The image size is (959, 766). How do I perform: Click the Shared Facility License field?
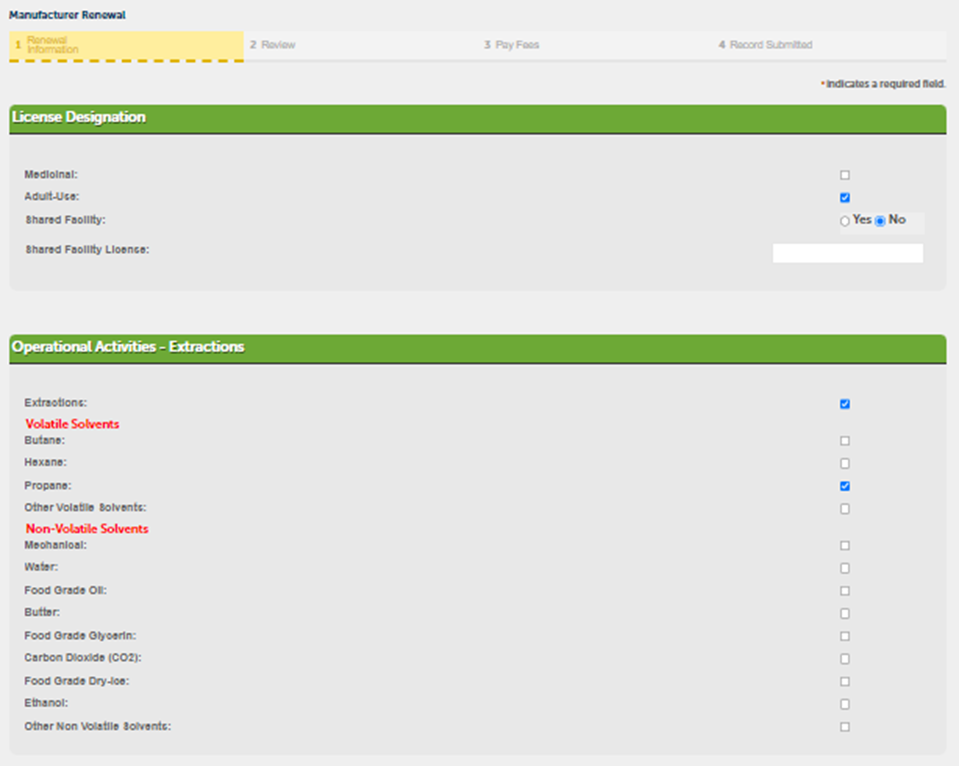pos(847,253)
